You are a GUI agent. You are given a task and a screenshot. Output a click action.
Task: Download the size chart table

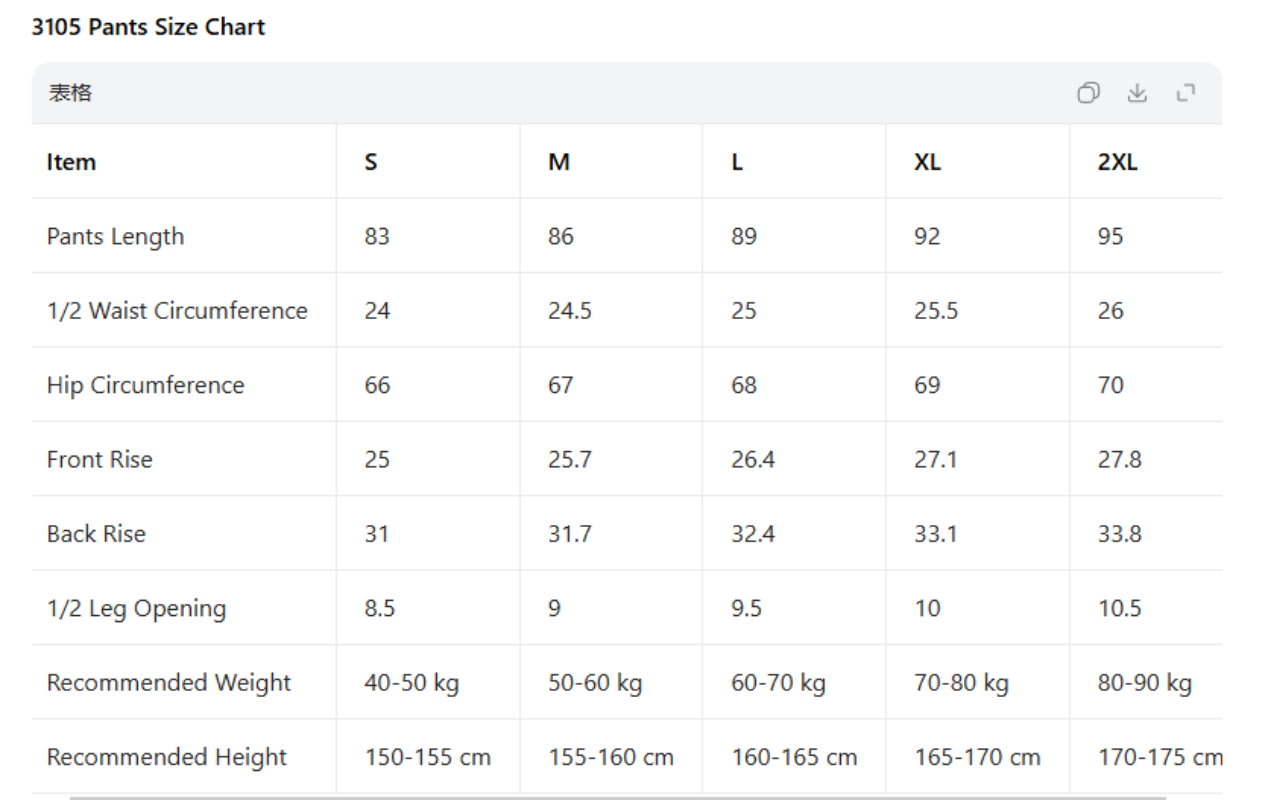click(1137, 93)
